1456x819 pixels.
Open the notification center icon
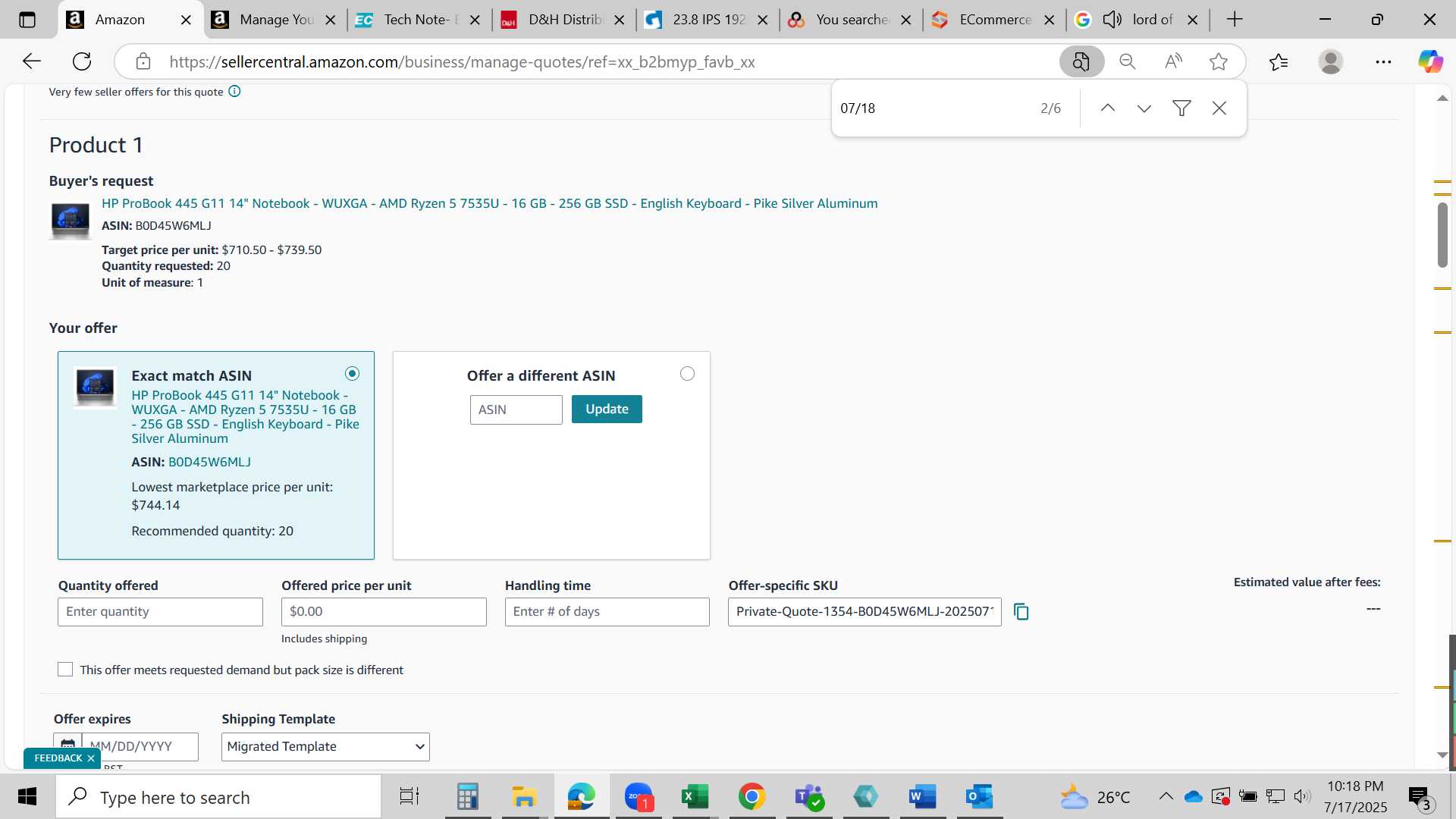click(1420, 797)
